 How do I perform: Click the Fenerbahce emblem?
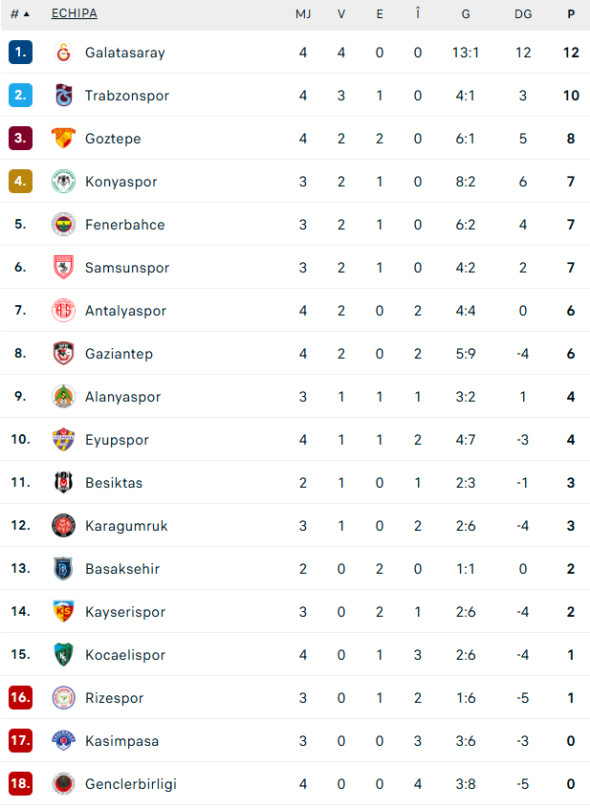point(64,224)
